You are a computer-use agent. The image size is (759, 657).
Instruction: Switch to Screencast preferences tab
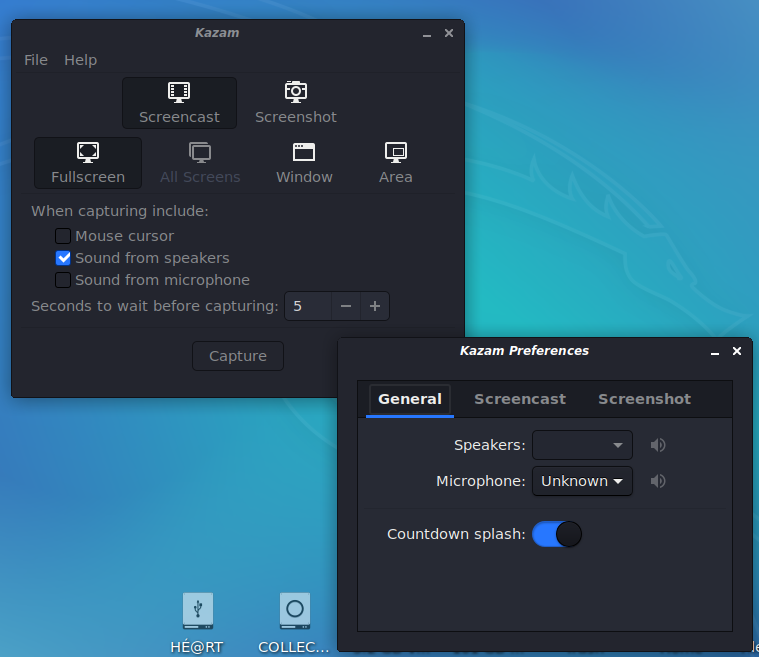(x=520, y=399)
